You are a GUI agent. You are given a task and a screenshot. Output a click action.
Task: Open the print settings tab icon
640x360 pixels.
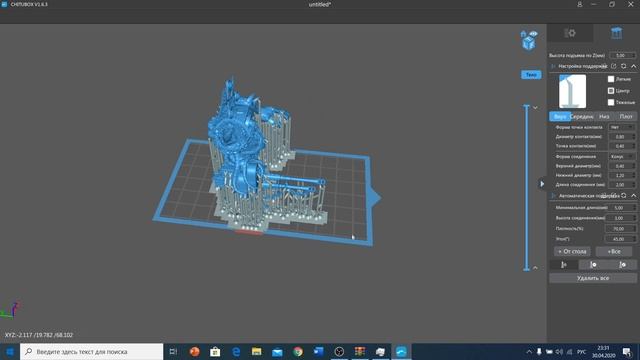pos(570,33)
